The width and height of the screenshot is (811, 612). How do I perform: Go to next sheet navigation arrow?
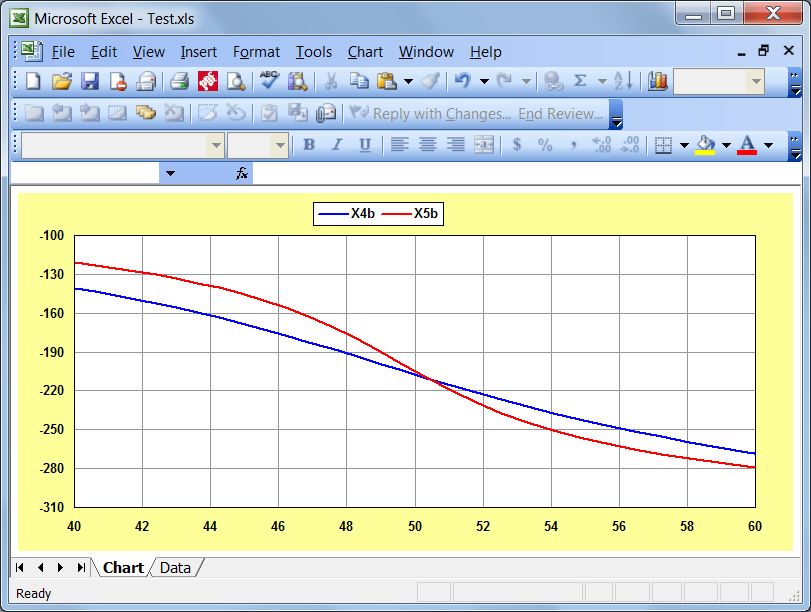click(x=61, y=568)
